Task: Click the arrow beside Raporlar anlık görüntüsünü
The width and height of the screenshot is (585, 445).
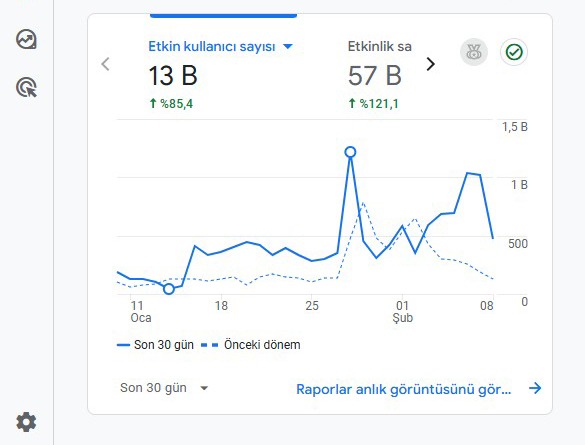Action: pyautogui.click(x=535, y=388)
